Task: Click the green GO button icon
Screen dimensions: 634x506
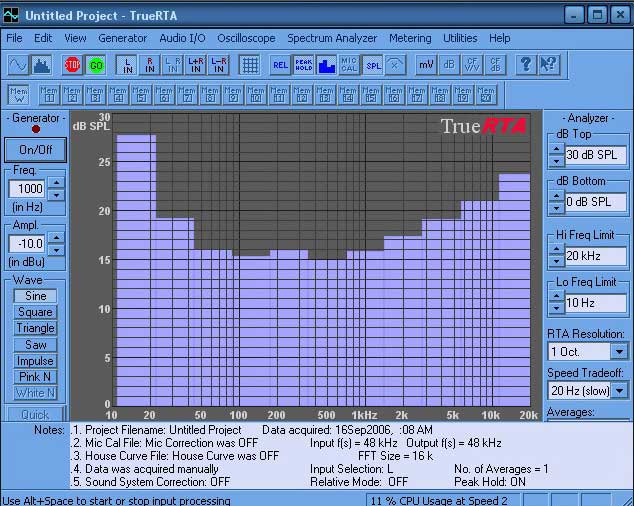Action: pos(96,65)
